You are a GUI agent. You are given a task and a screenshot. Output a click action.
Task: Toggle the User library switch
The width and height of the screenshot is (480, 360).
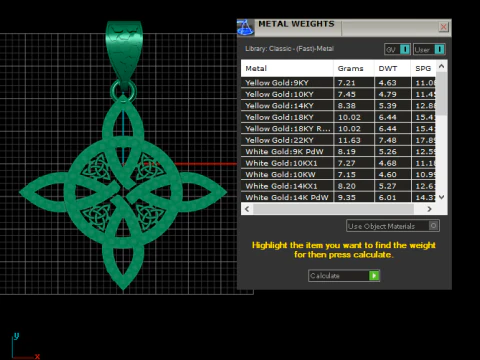[429, 50]
